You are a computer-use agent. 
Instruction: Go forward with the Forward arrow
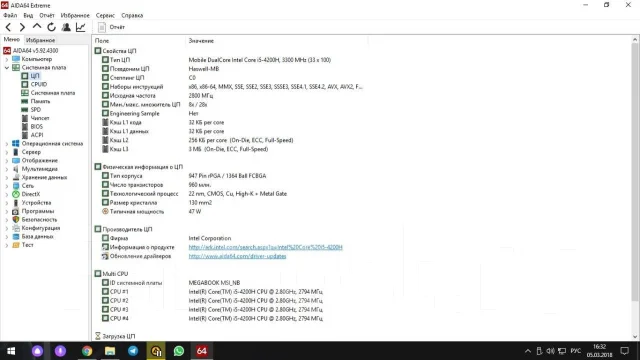pos(22,27)
